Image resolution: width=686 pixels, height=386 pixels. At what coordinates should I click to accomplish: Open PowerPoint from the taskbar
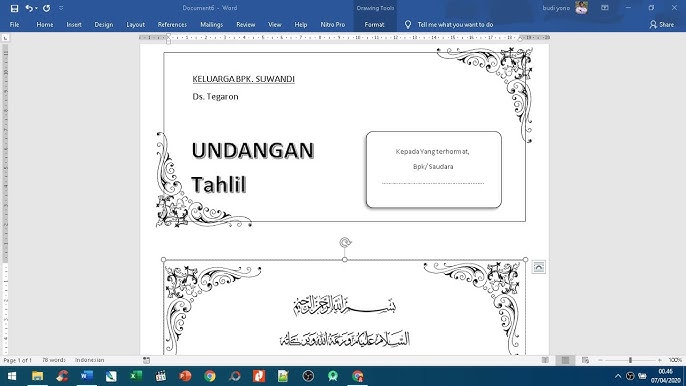(185, 376)
